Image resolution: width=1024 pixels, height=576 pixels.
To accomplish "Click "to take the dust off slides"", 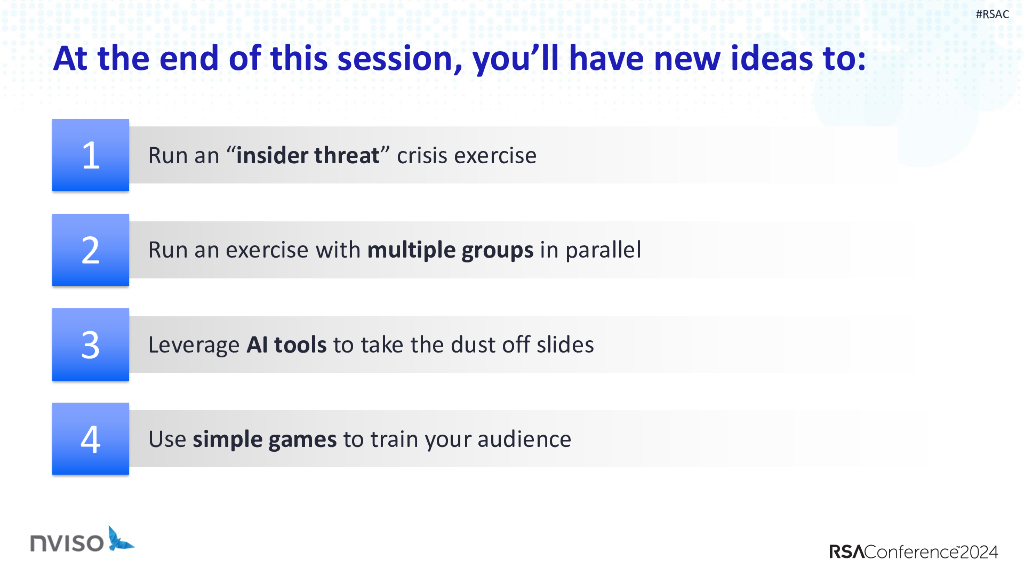I will click(x=463, y=345).
